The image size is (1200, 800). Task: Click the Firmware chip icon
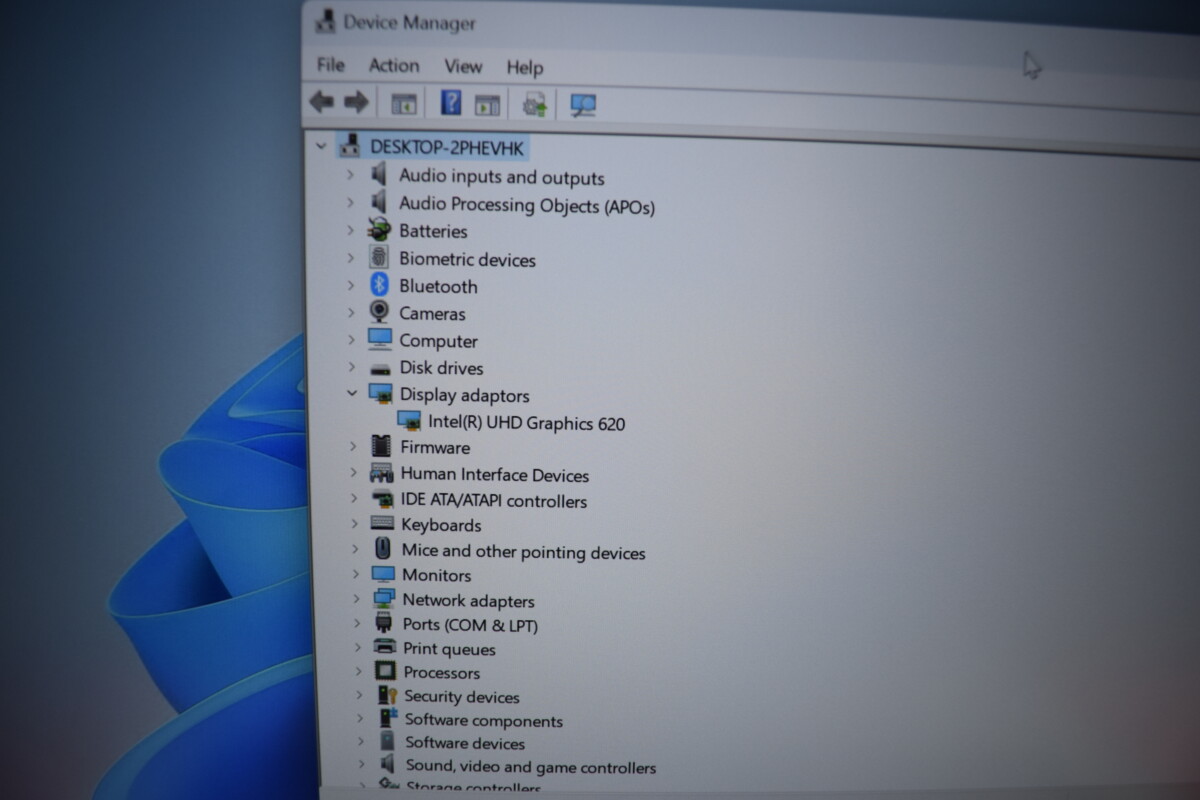(381, 446)
